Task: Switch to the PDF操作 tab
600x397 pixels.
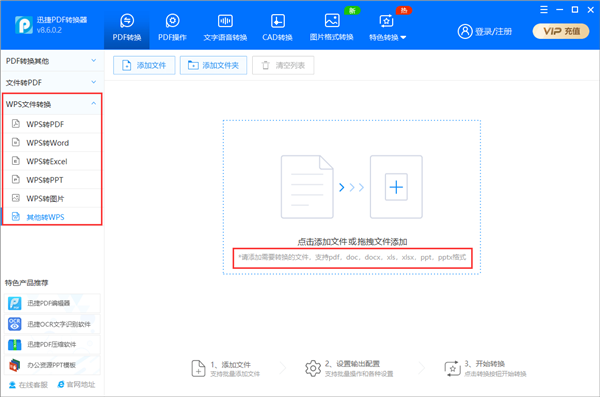Action: 172,27
